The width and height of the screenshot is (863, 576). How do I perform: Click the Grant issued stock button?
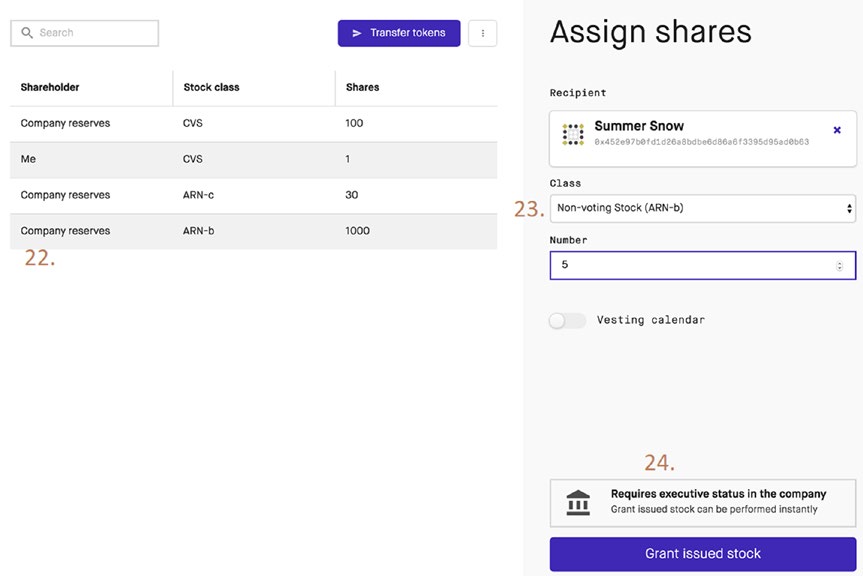[x=703, y=553]
